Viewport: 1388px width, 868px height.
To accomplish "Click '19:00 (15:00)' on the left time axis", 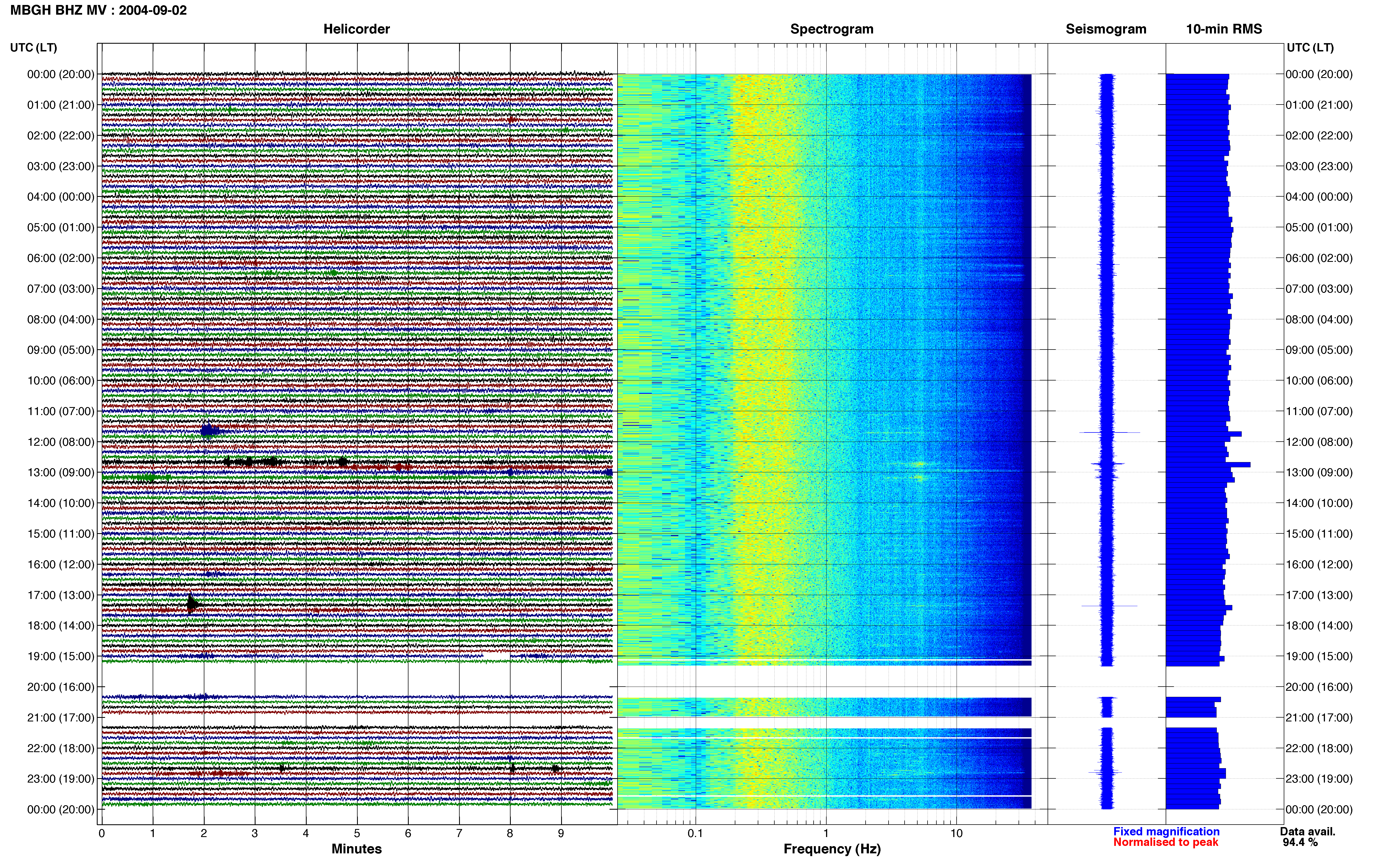I will [x=61, y=656].
